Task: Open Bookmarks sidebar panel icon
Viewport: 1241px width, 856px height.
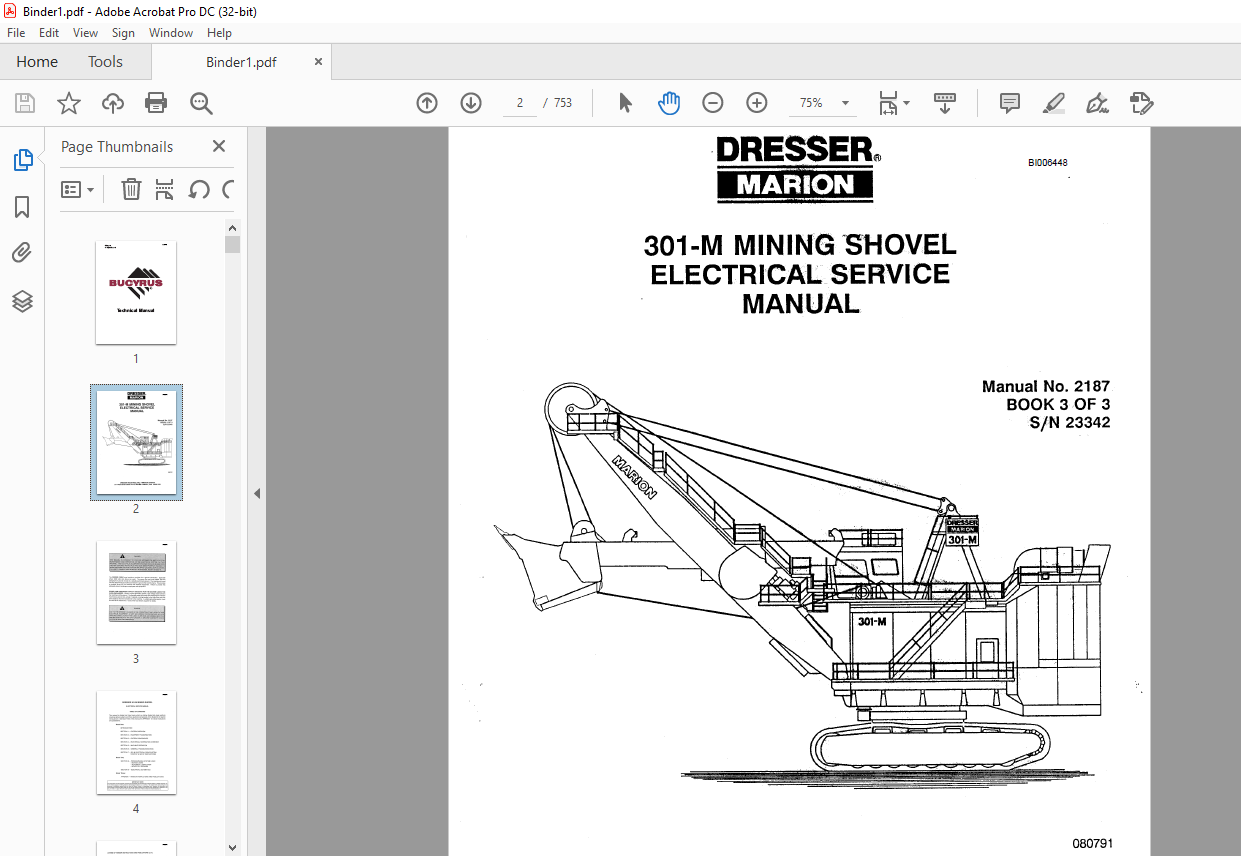Action: coord(22,207)
